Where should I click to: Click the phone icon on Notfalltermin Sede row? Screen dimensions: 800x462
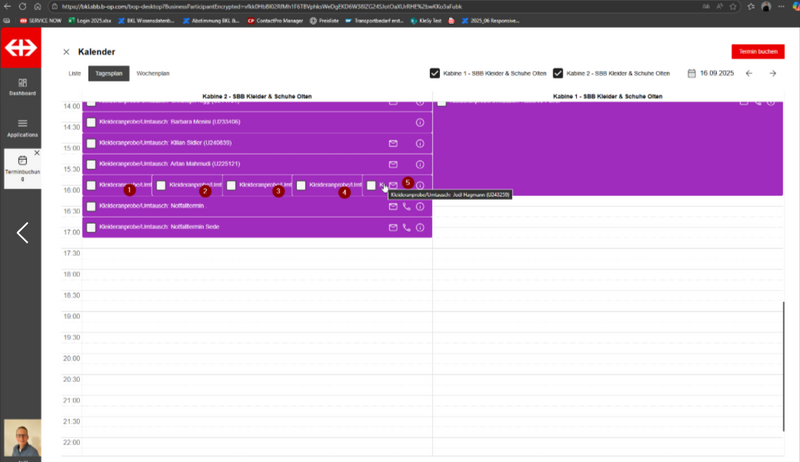tap(406, 228)
